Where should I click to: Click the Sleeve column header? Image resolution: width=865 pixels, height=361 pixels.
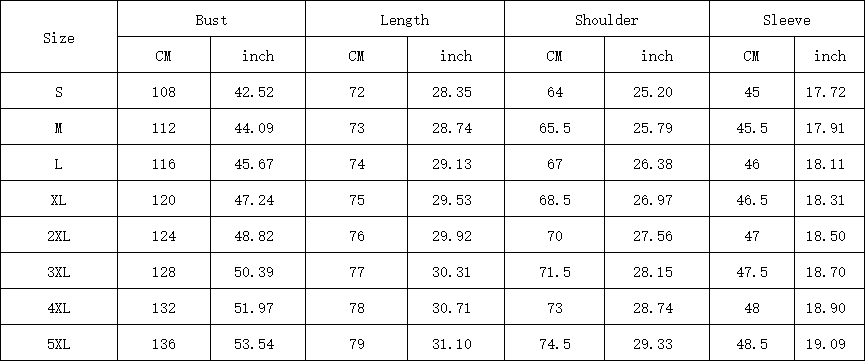coord(787,20)
